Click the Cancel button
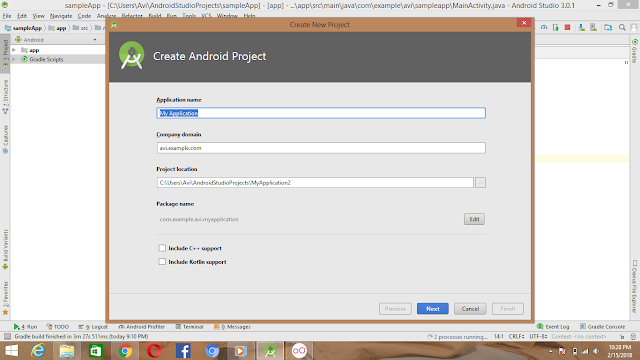Viewport: 640px width, 360px height. 470,309
